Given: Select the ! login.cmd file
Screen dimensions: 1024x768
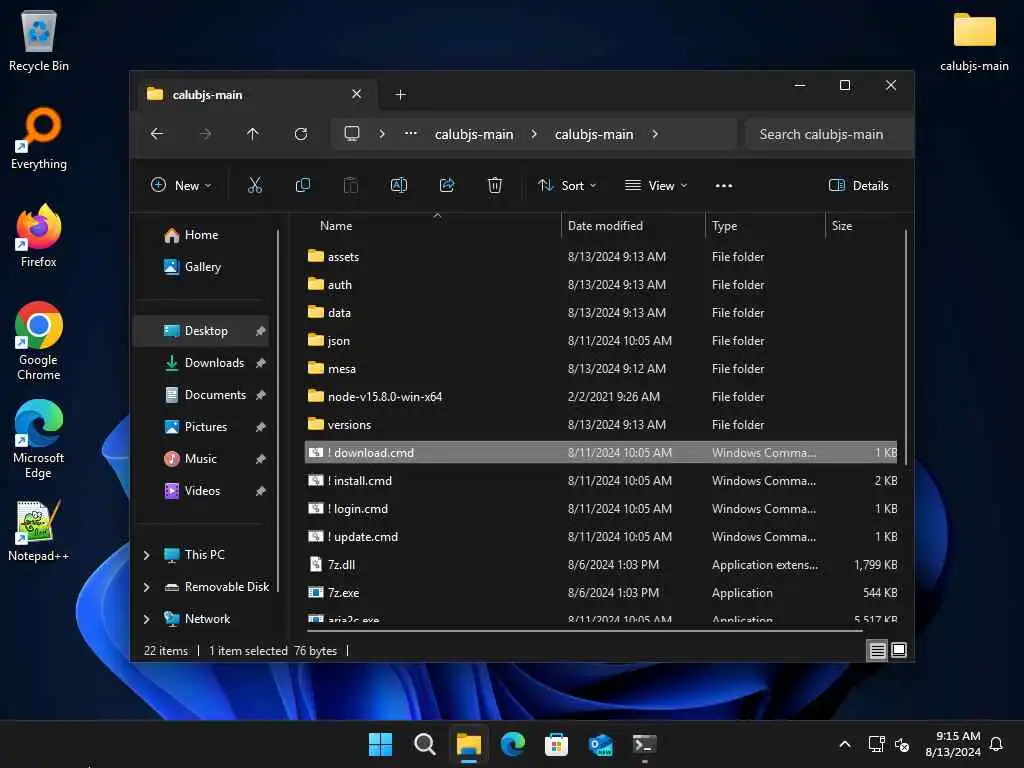Looking at the screenshot, I should coord(601,509).
